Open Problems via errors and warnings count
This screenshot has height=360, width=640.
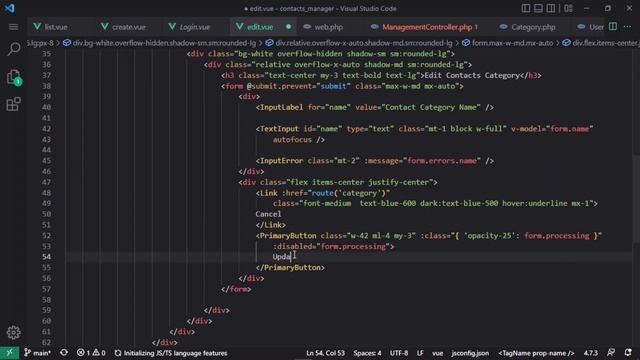(x=91, y=353)
